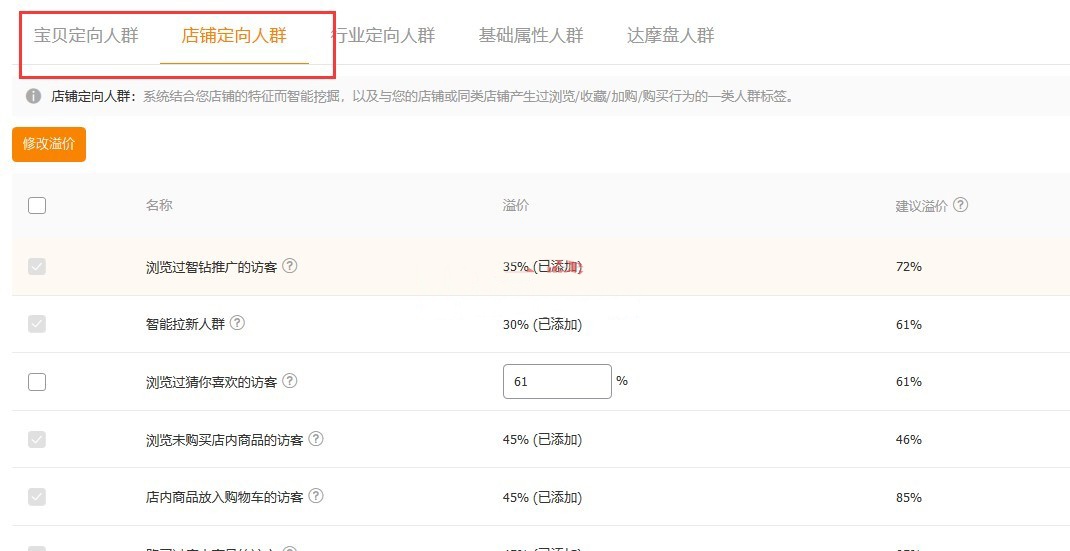Click 30% (已添加) premium value
The width and height of the screenshot is (1070, 551).
coord(543,324)
